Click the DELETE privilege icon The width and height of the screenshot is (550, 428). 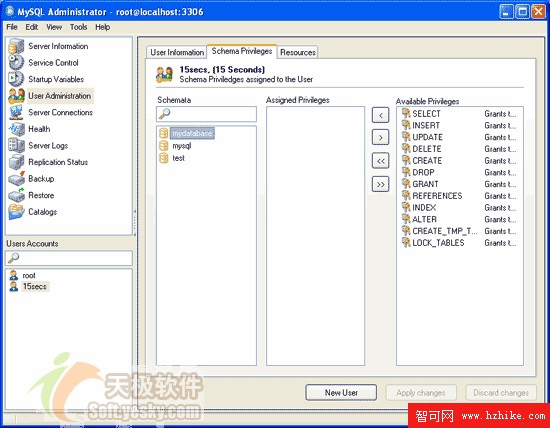pos(406,148)
